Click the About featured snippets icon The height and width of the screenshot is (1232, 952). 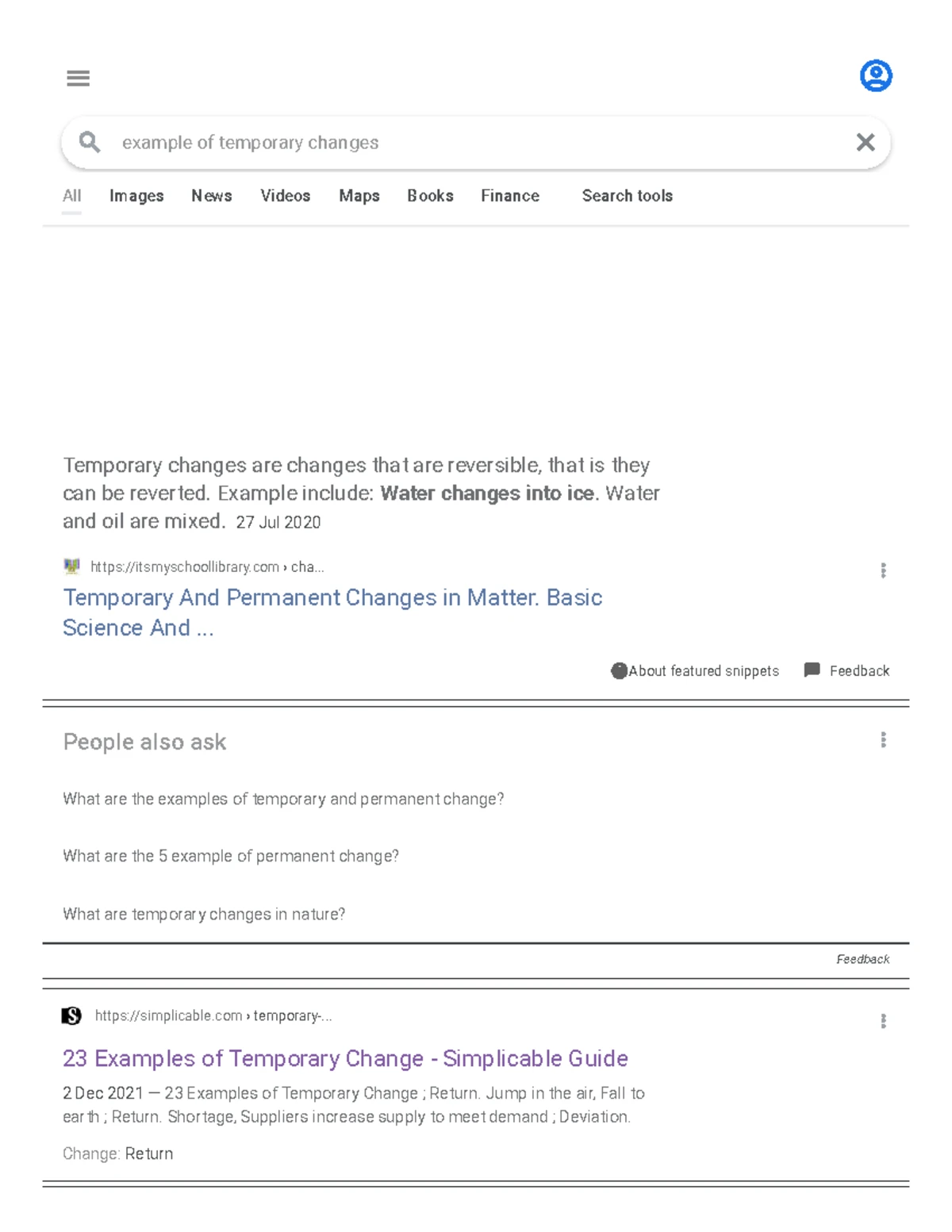tap(619, 671)
